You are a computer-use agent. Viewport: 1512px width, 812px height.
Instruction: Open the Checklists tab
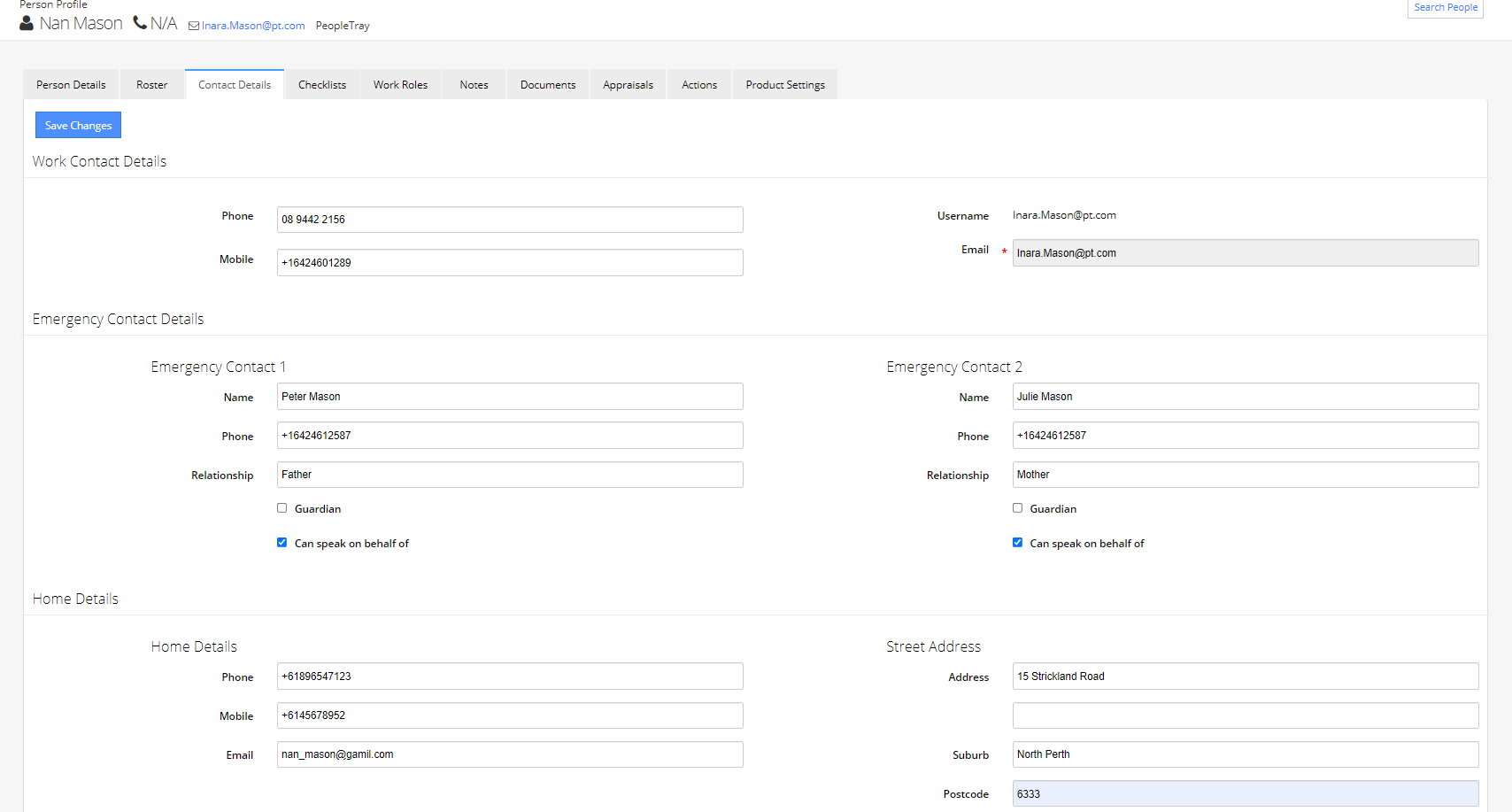(x=321, y=83)
